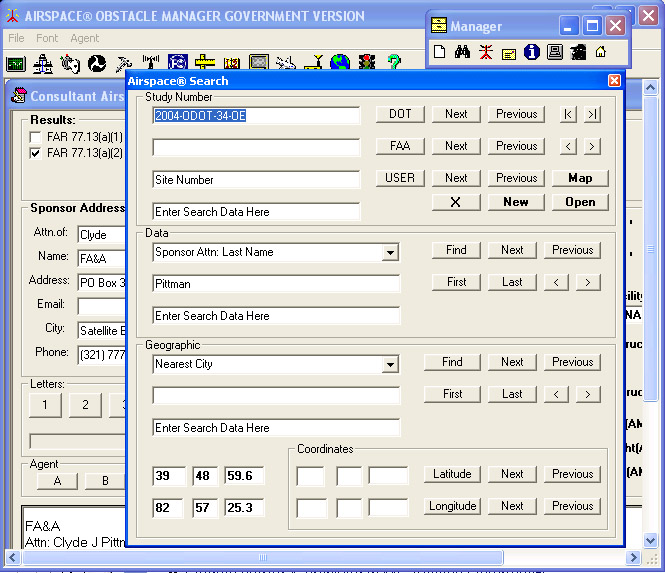Click the yellow note icon in Manager
The width and height of the screenshot is (665, 573).
[x=508, y=52]
